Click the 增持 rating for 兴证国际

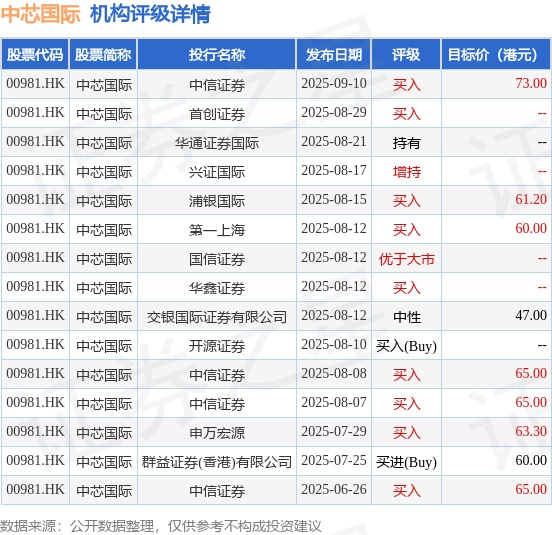[x=407, y=172]
